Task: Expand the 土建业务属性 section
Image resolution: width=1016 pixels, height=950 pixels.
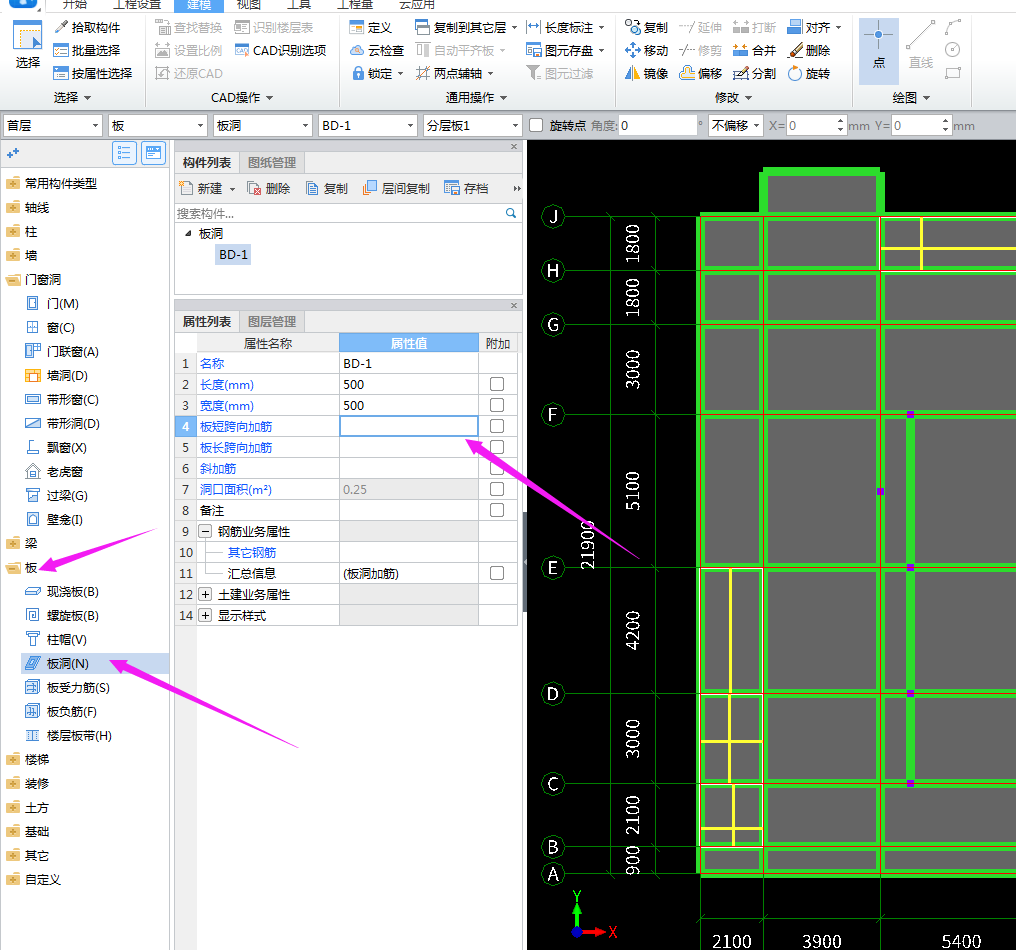Action: (205, 594)
